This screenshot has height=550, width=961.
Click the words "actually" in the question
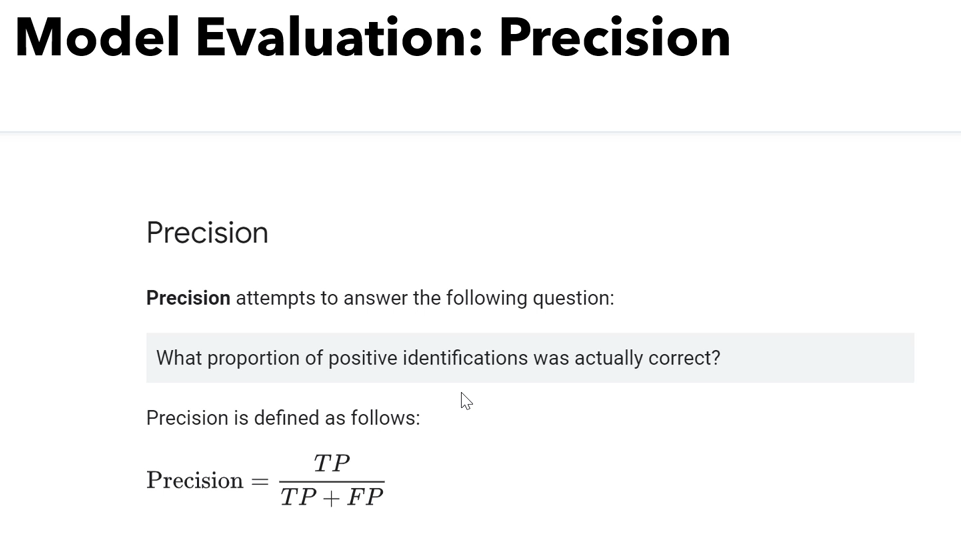tap(607, 358)
